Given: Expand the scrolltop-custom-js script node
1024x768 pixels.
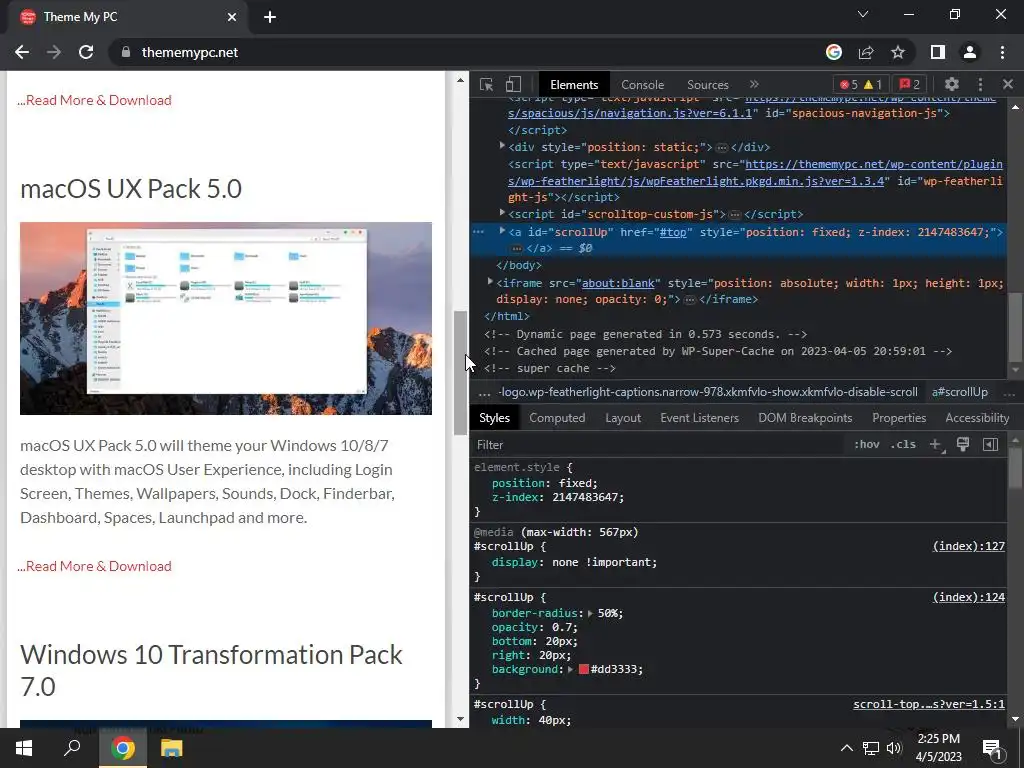Looking at the screenshot, I should 502,213.
